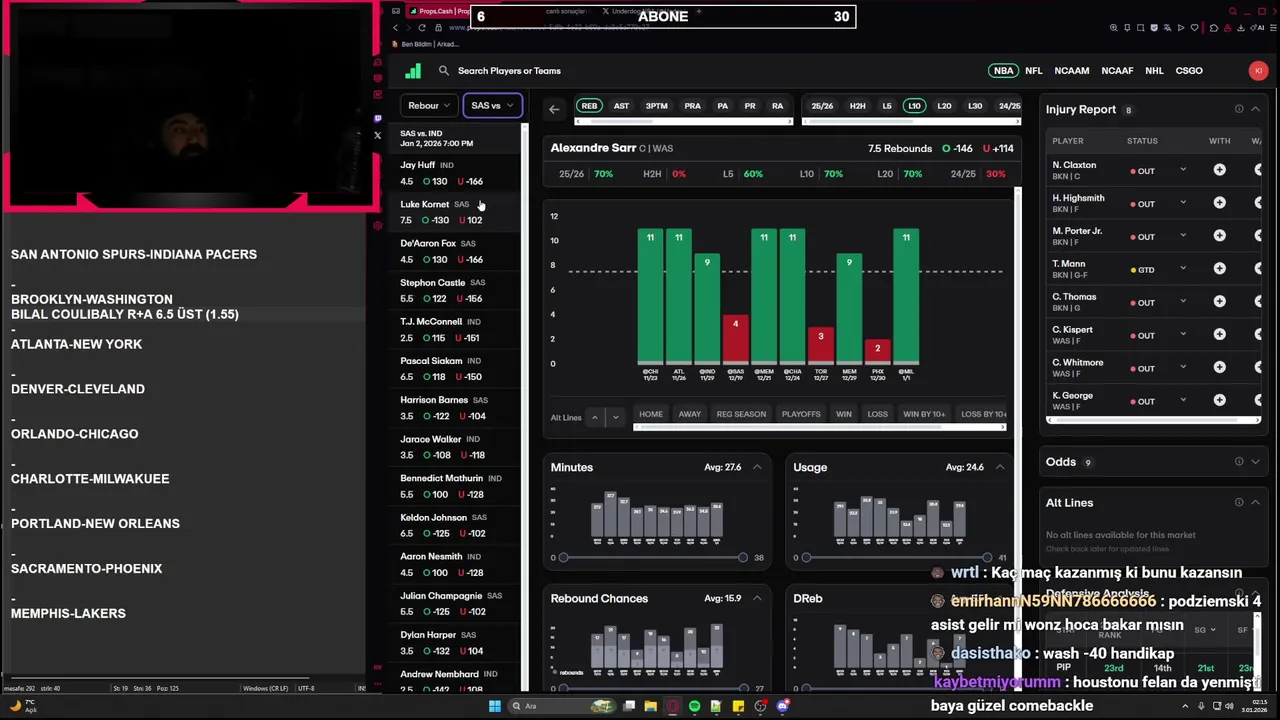Add H. Highsmith with plus icon
This screenshot has height=720, width=1280.
[1219, 203]
